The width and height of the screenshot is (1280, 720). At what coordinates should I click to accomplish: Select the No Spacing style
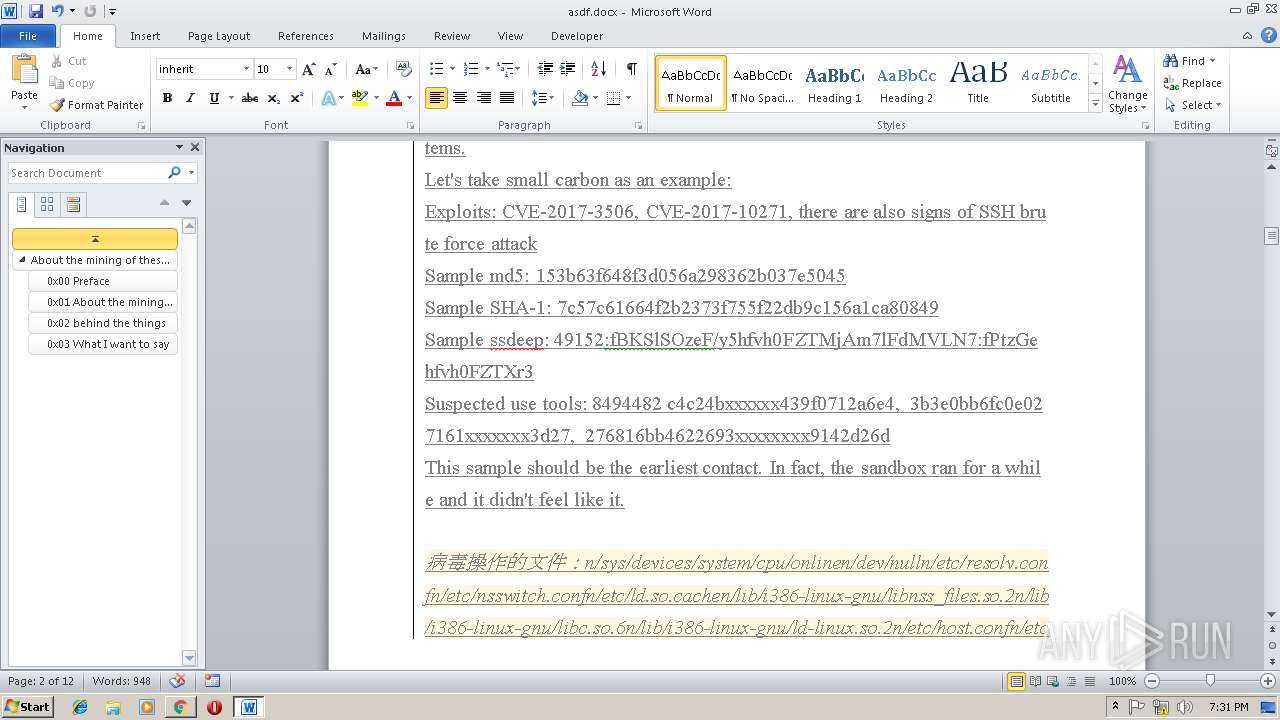[x=762, y=83]
